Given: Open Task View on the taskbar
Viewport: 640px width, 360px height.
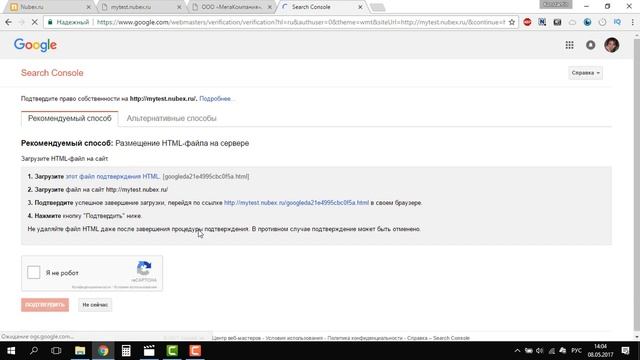Looking at the screenshot, I should click(56, 351).
